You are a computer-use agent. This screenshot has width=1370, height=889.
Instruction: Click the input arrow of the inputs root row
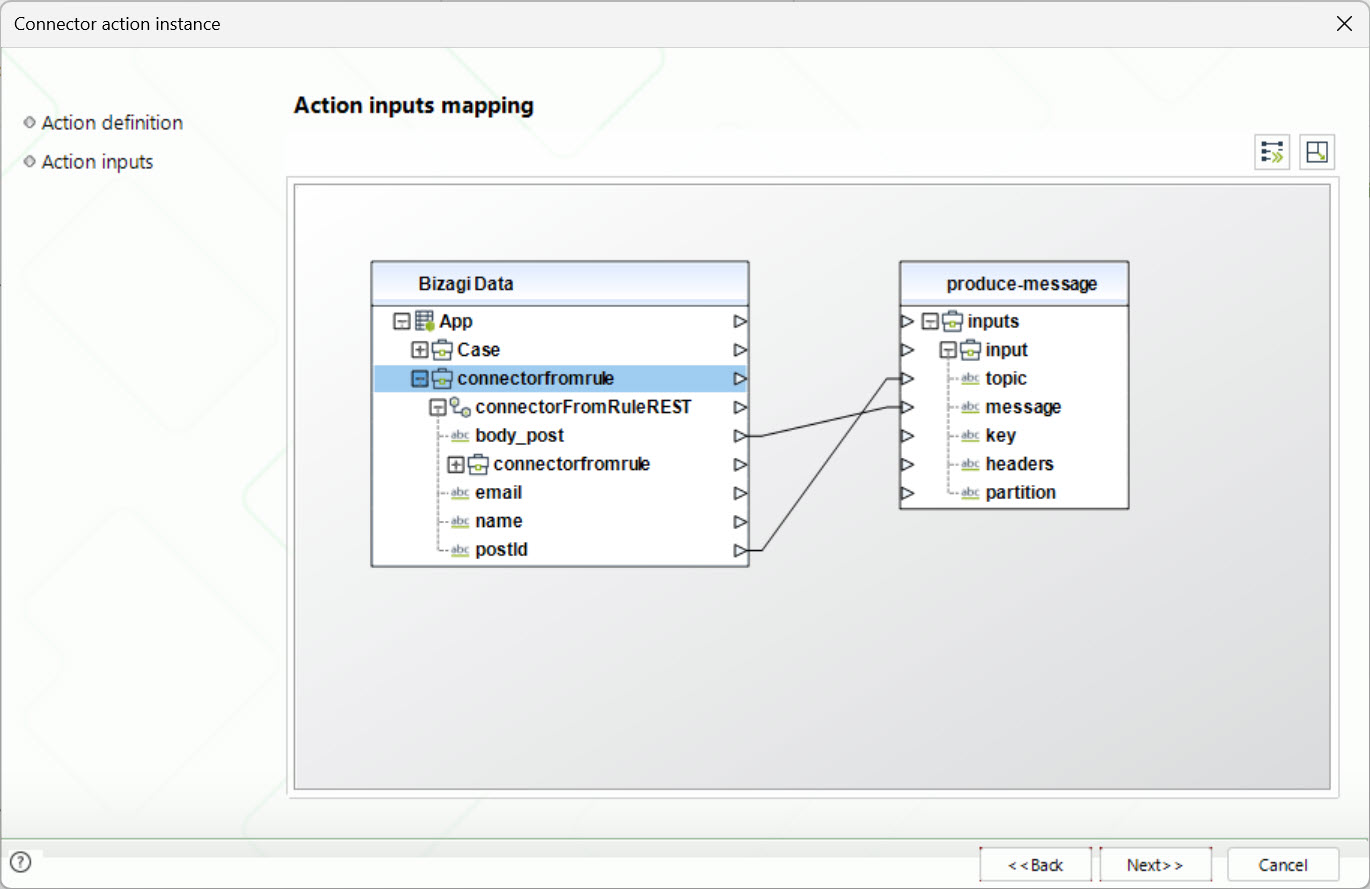point(908,321)
